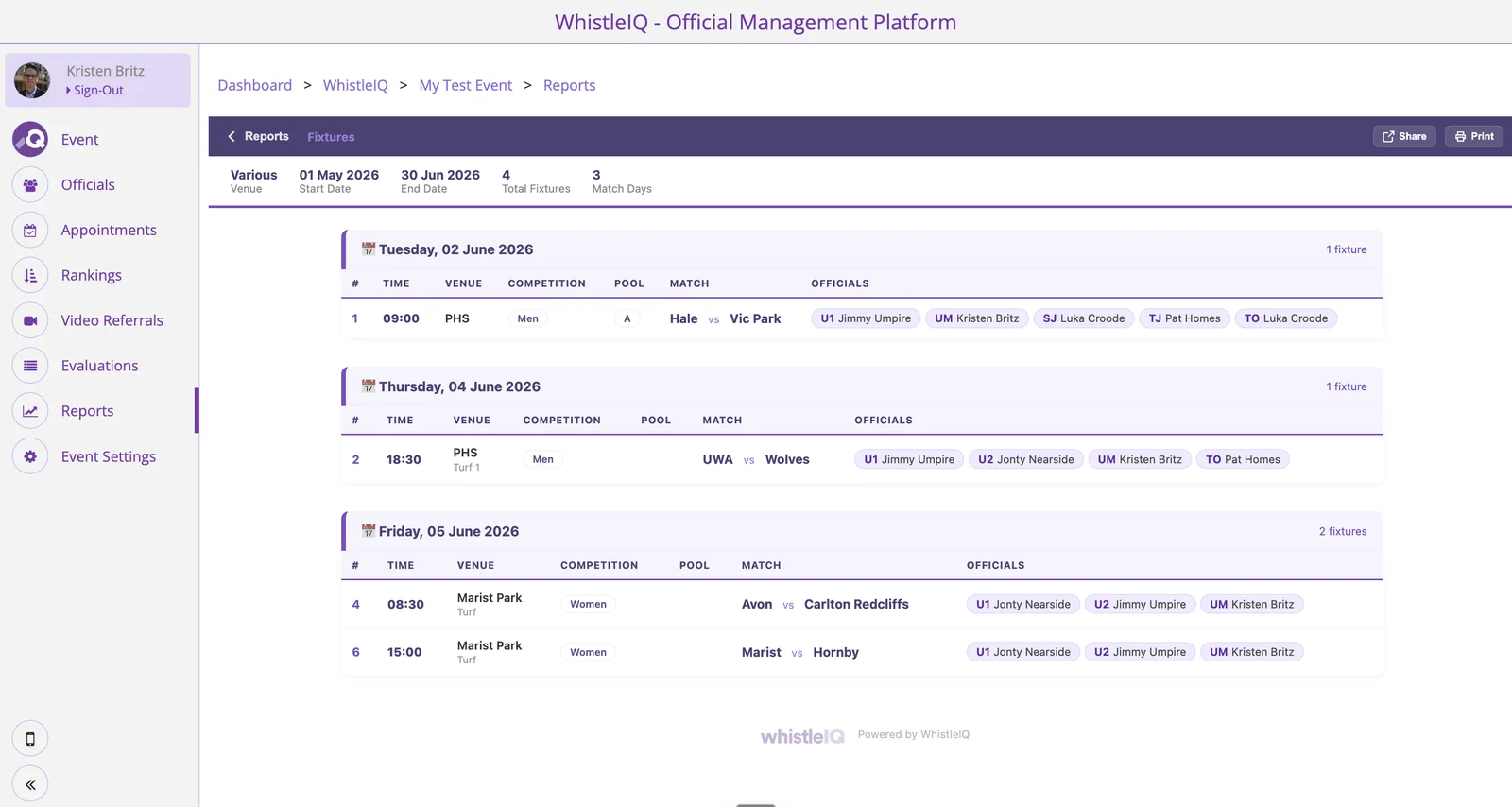Open Rankings menu item

point(92,275)
